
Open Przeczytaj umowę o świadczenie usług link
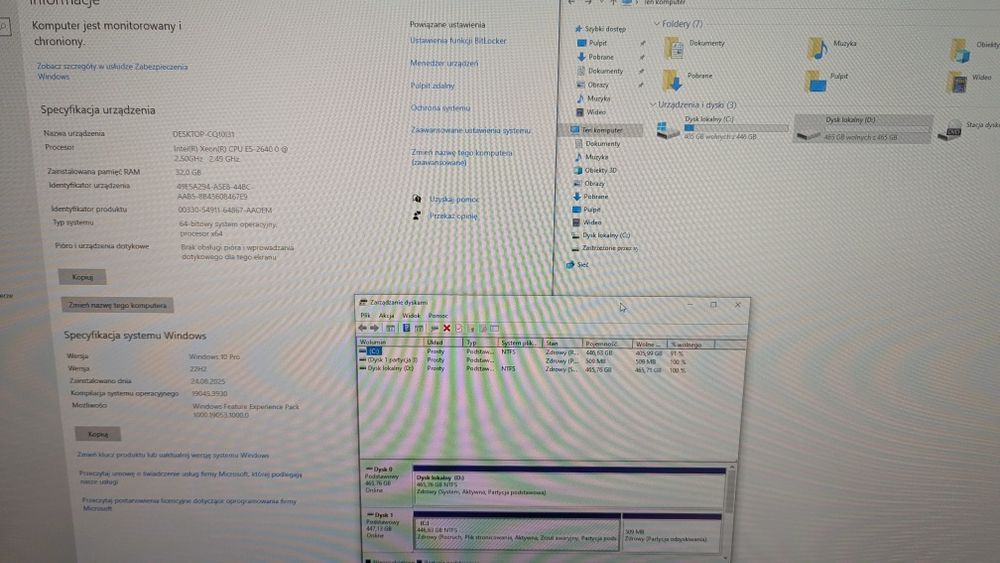[x=191, y=478]
